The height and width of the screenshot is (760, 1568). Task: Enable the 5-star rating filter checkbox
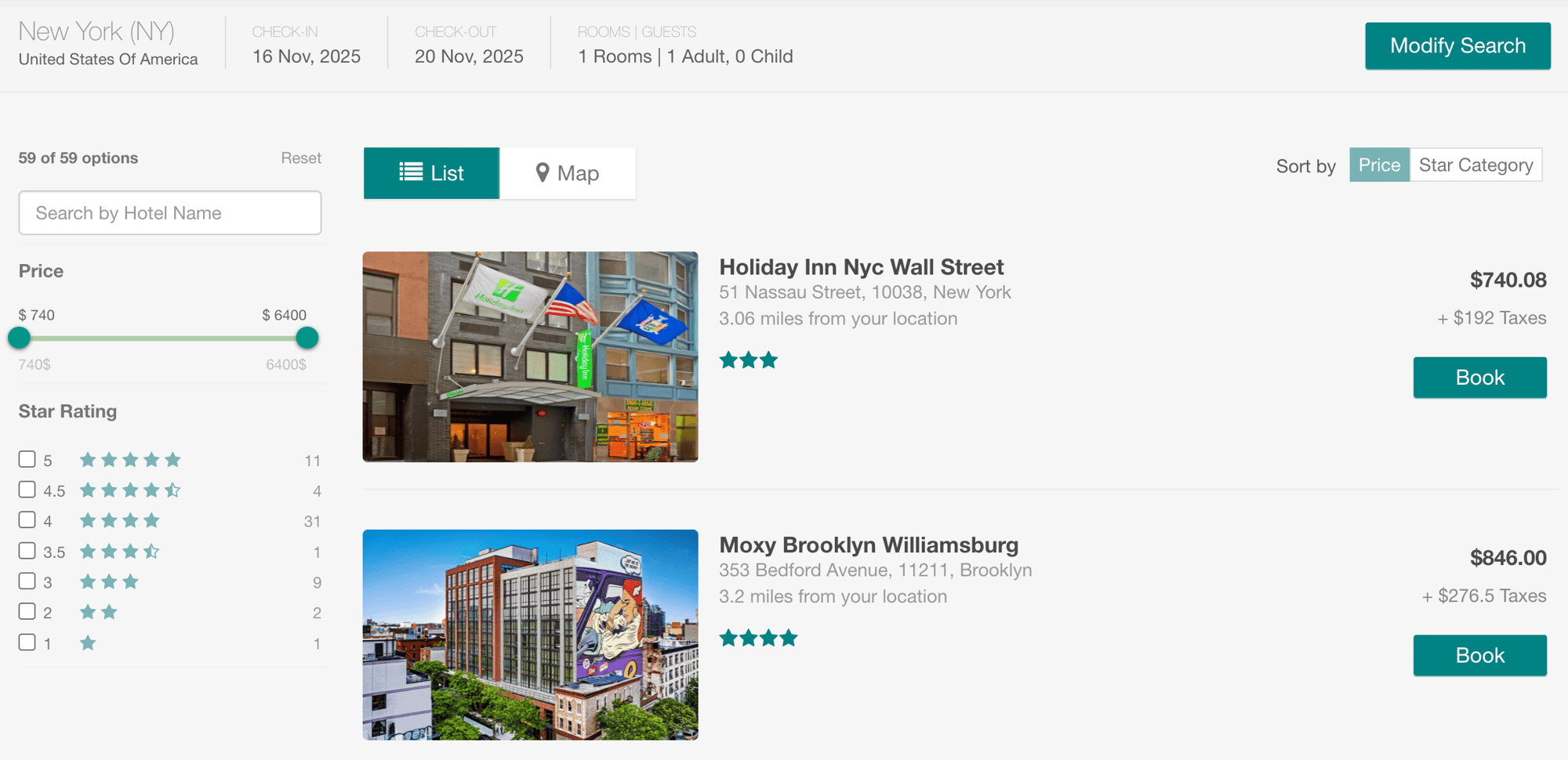point(27,459)
